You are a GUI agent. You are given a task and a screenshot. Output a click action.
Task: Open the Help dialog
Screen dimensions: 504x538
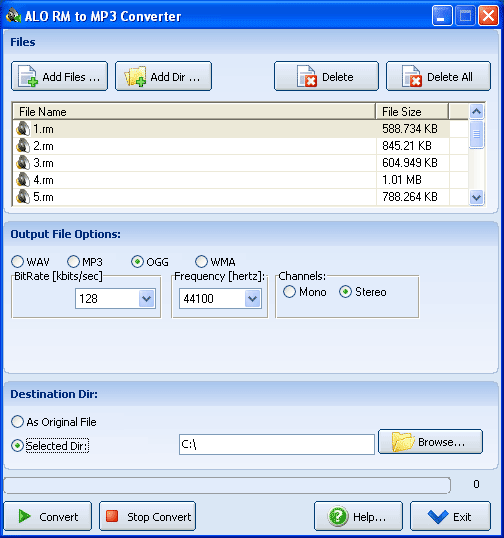point(358,516)
